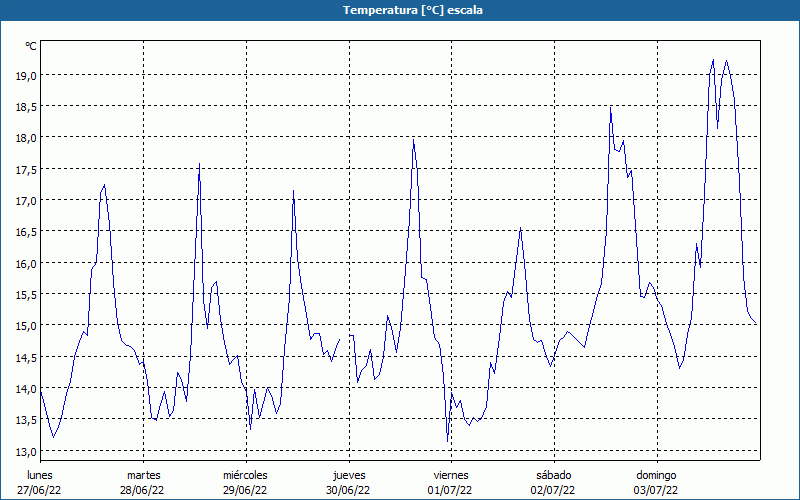Click the date 01/07/22

450,490
